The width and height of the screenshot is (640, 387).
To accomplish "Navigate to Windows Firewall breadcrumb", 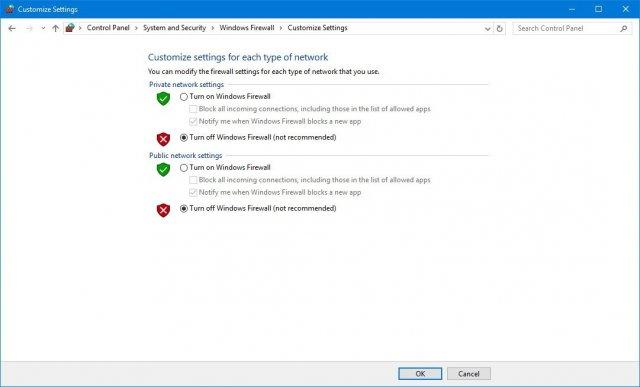I will pyautogui.click(x=247, y=28).
